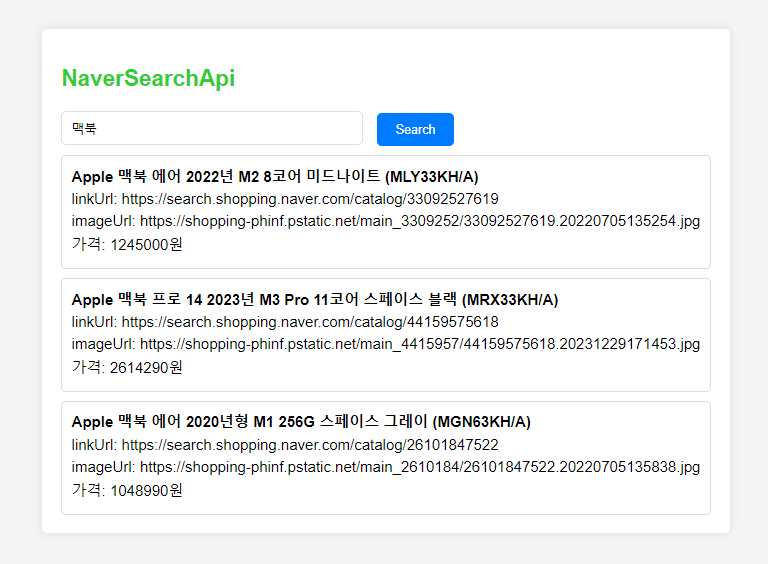
Task: Select title Apple 맥북 에어 2022년 M2 미드나이트
Action: pyautogui.click(x=275, y=176)
